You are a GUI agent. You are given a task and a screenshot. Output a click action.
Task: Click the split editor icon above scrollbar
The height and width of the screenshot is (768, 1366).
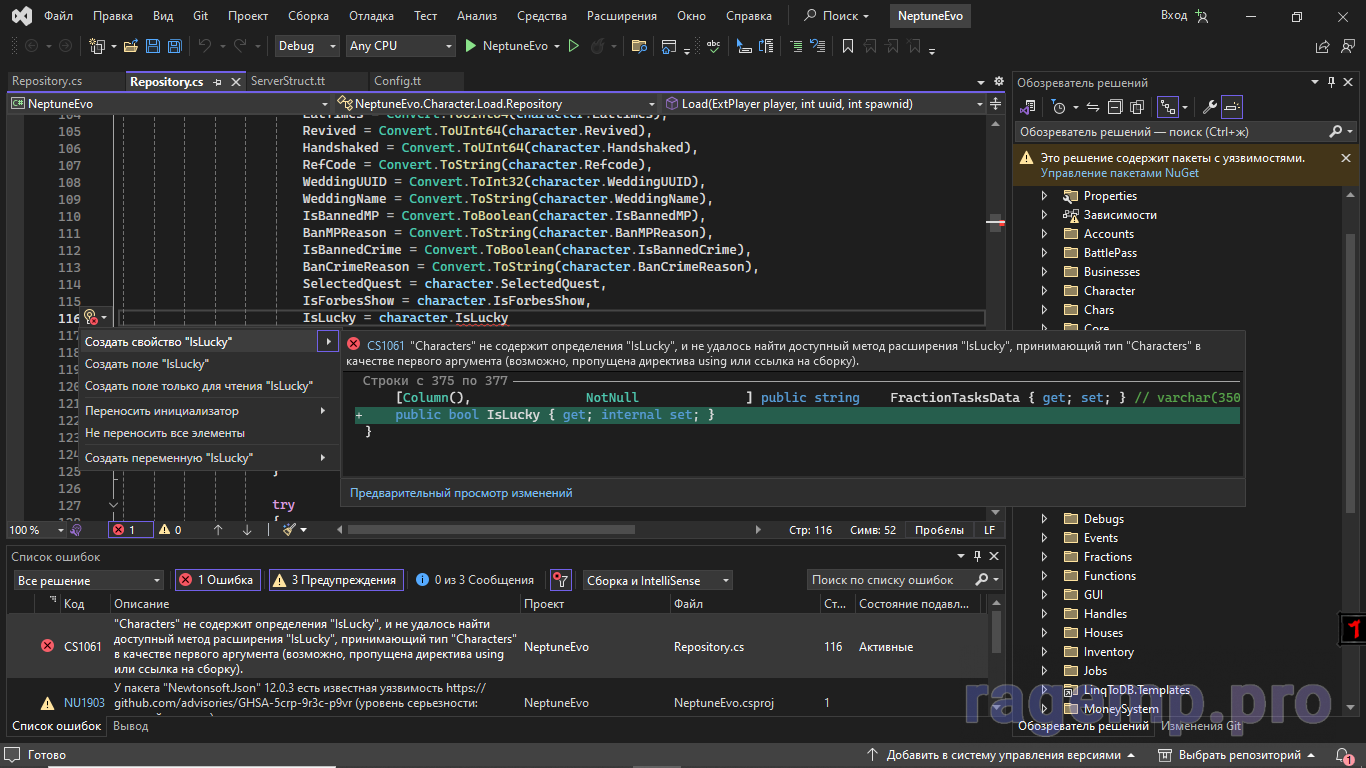[995, 104]
